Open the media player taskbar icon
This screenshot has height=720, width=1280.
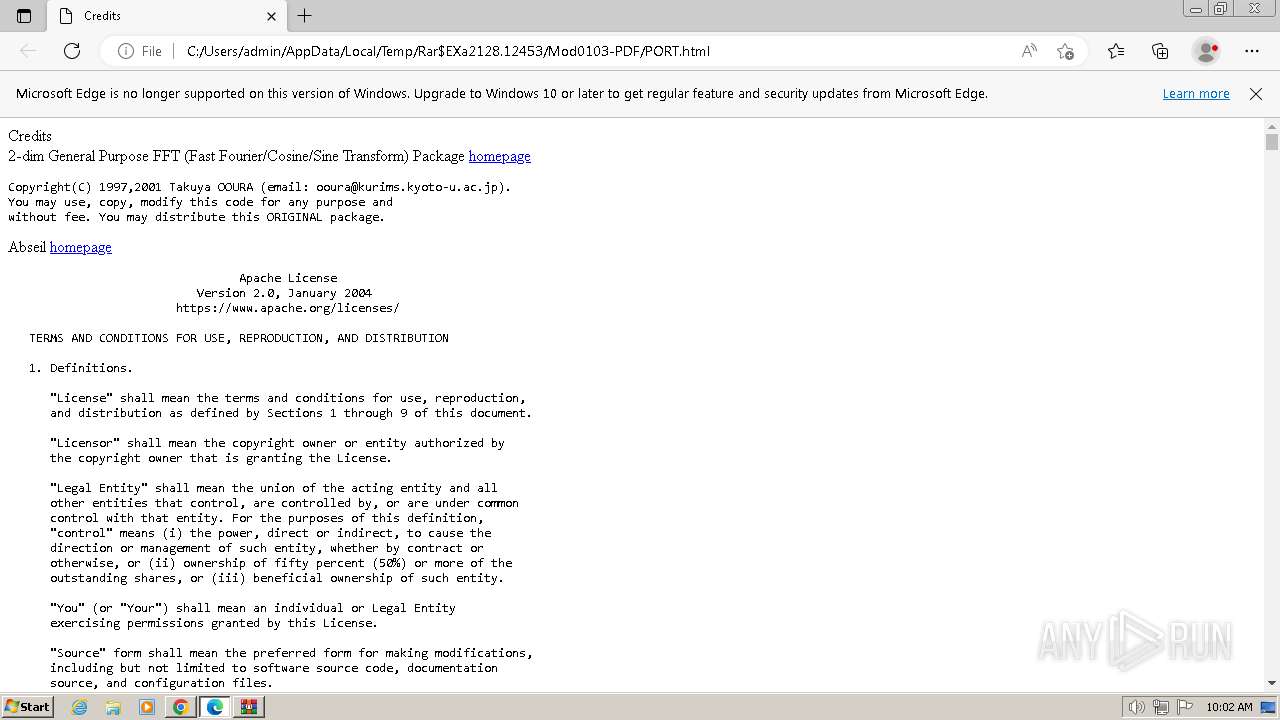[147, 707]
